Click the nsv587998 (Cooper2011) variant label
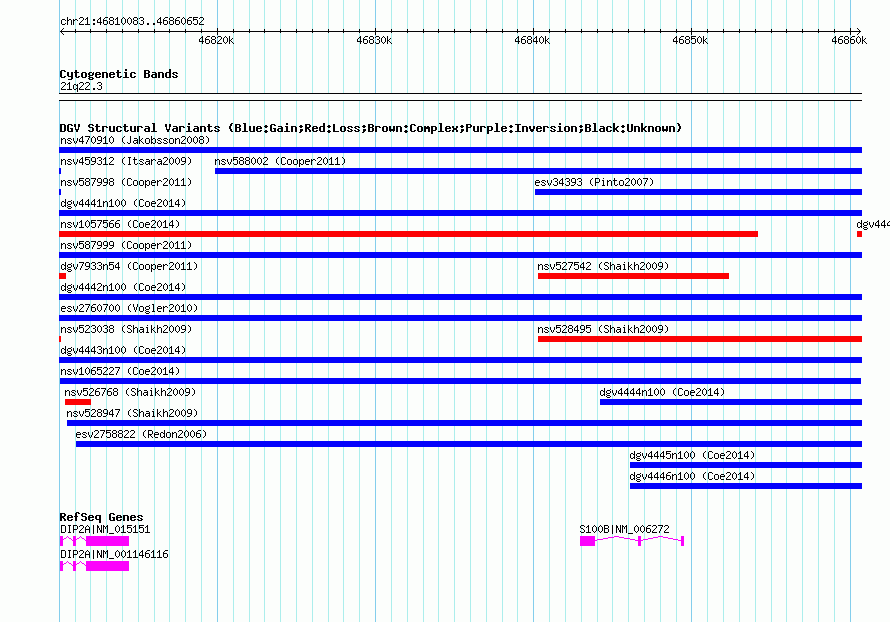Screen dimensions: 890x622 pos(126,182)
